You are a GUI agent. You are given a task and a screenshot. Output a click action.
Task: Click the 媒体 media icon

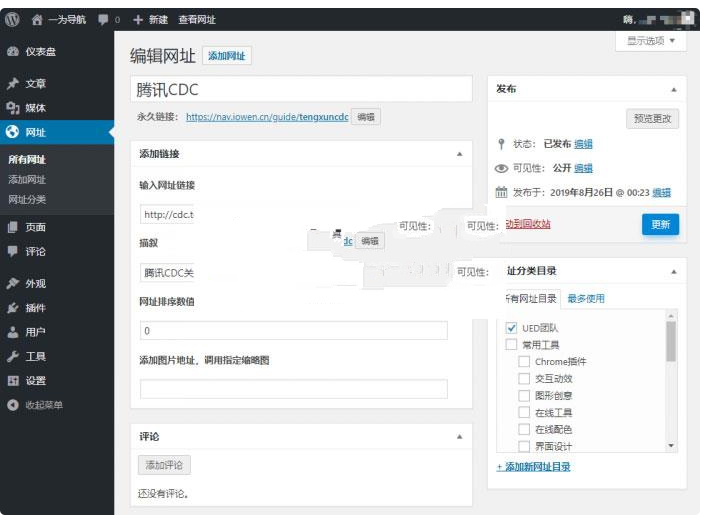click(12, 108)
